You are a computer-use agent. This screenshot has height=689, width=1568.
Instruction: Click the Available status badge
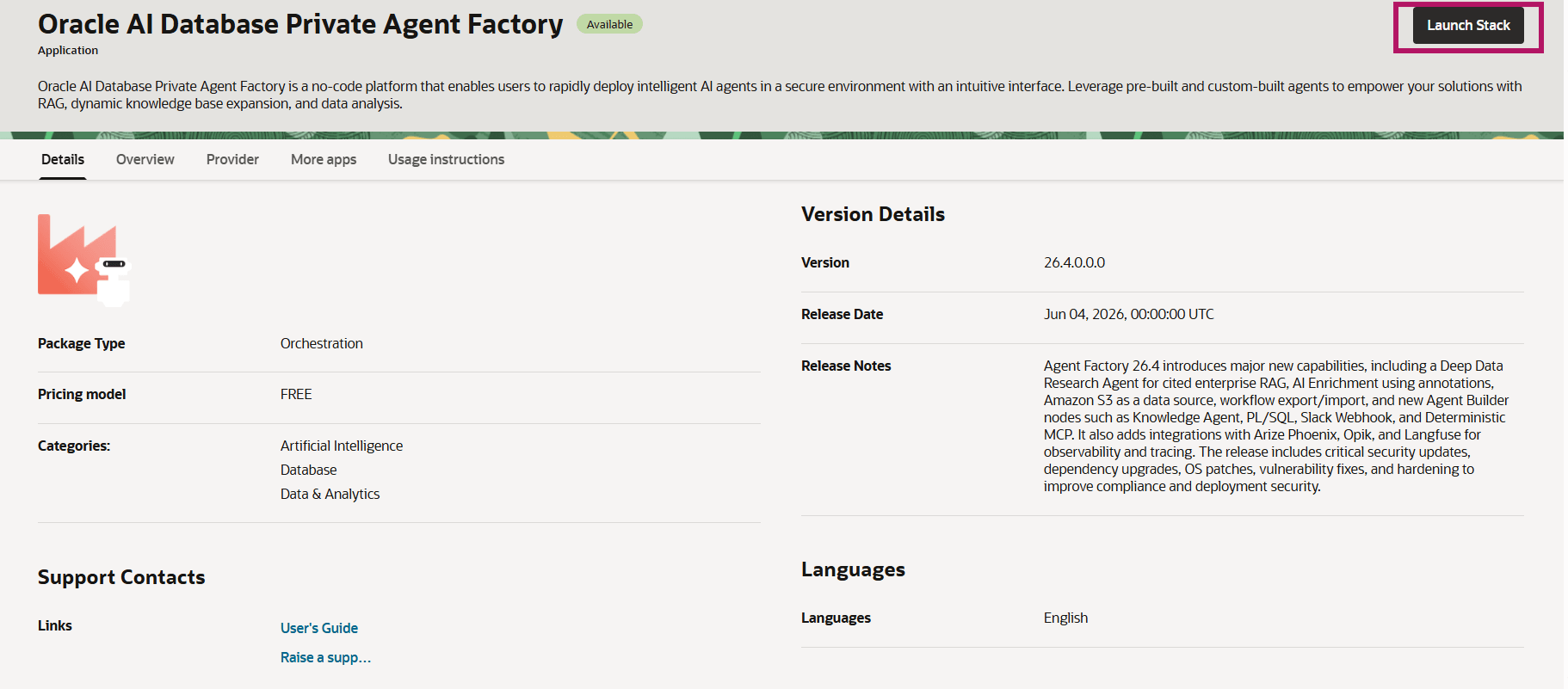point(609,24)
